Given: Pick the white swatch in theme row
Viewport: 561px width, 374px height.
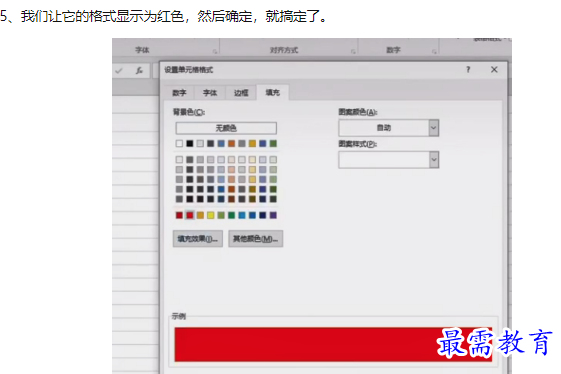Looking at the screenshot, I should 179,144.
